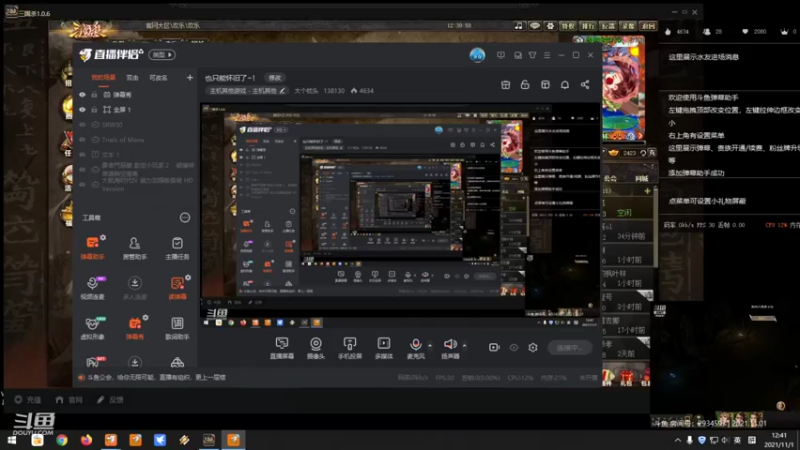
Task: Toggle visibility of the SRW30 source
Action: [82, 124]
